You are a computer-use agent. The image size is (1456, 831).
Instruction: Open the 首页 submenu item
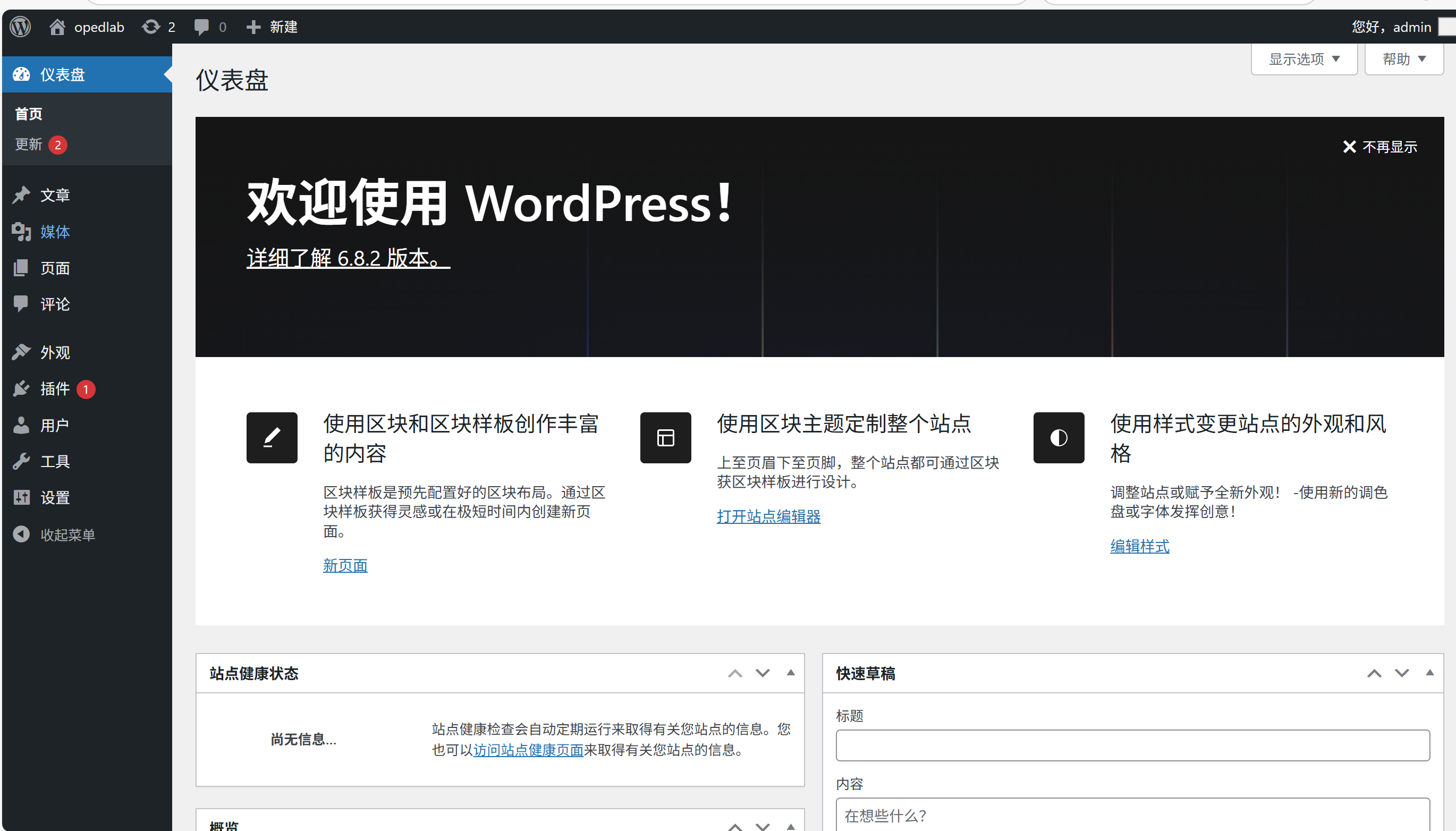tap(29, 114)
